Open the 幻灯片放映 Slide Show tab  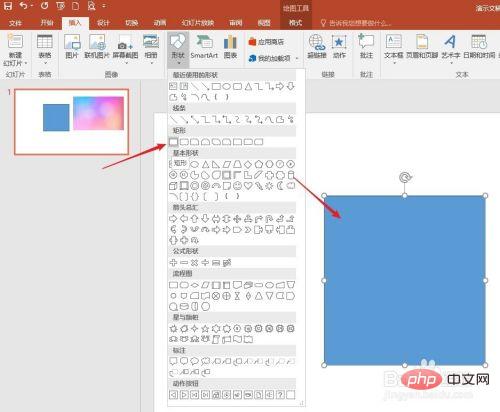coord(198,23)
